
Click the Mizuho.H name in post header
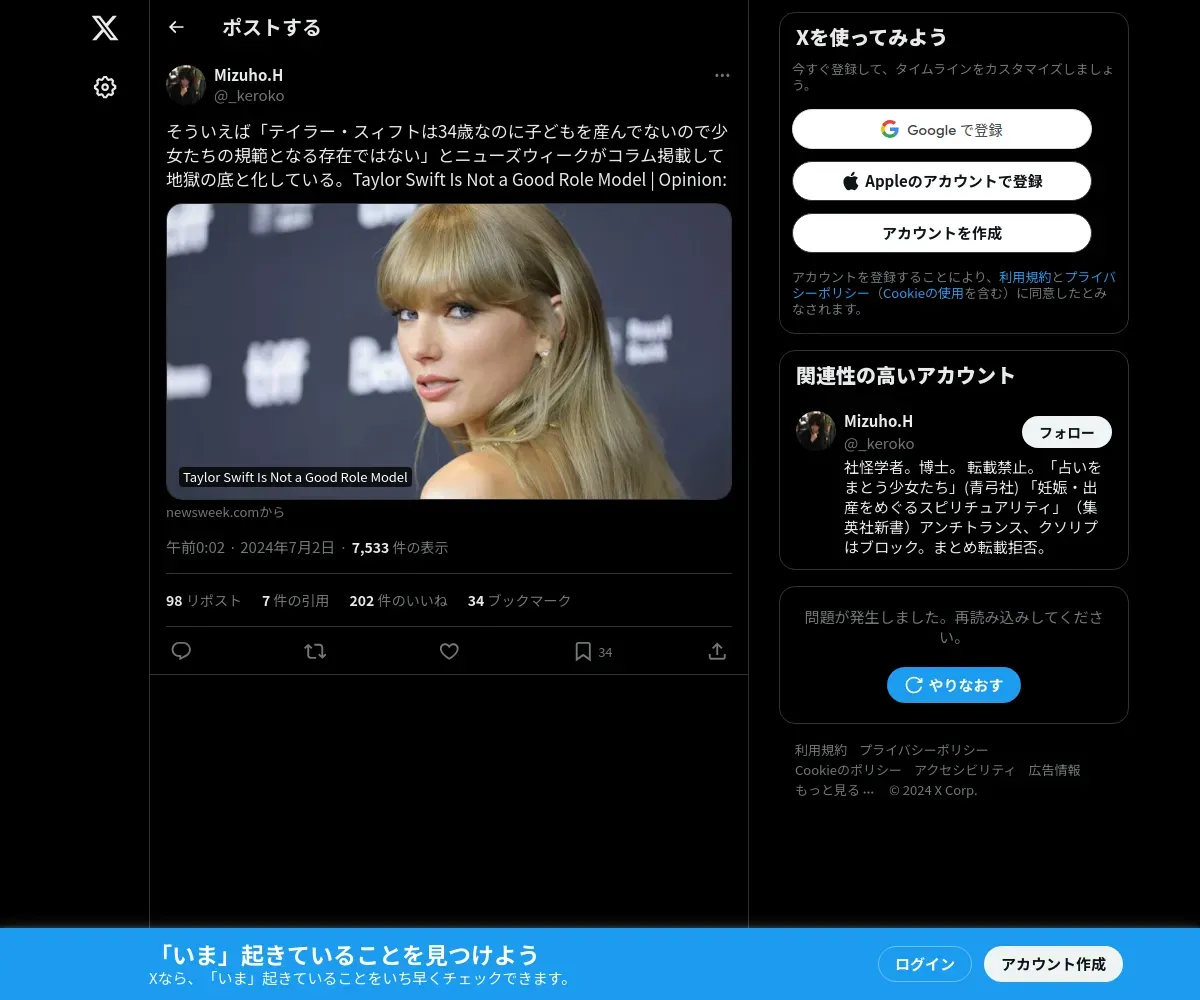[248, 75]
